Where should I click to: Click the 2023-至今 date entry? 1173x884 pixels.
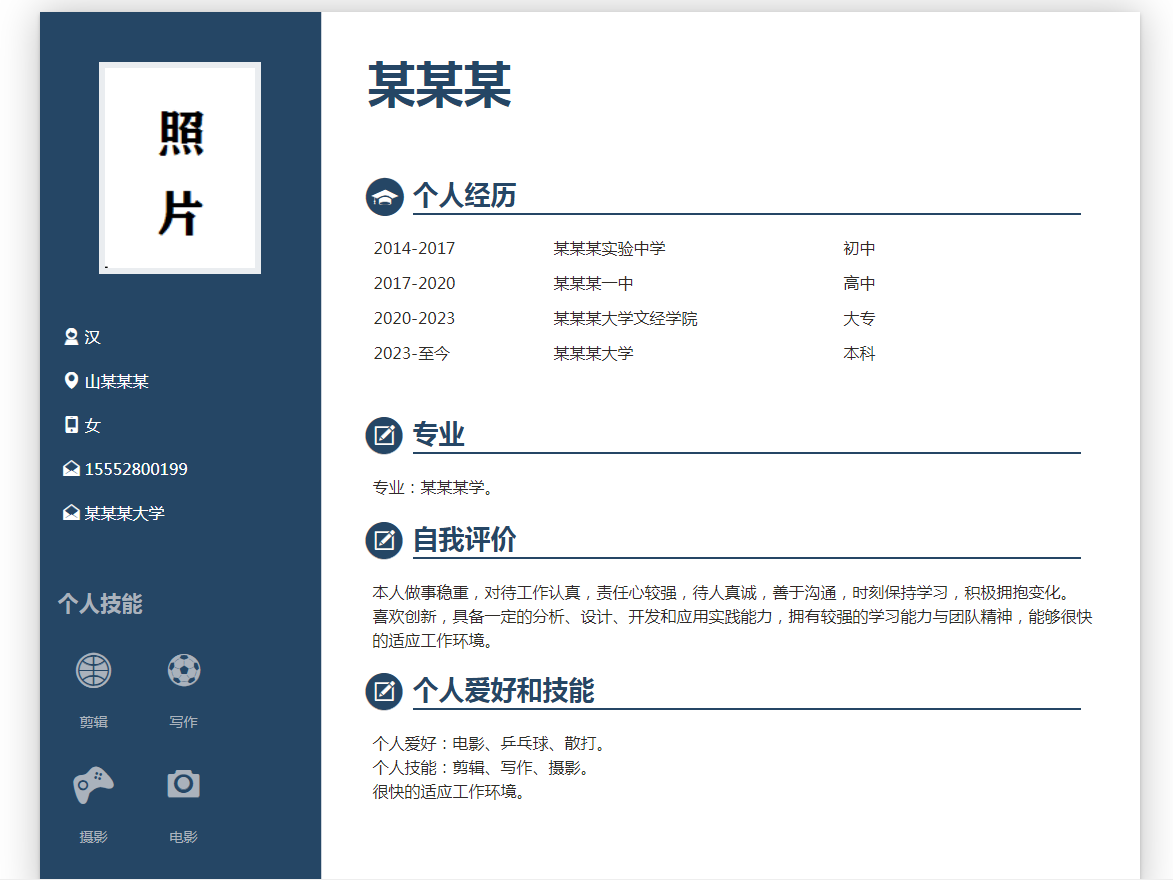412,354
